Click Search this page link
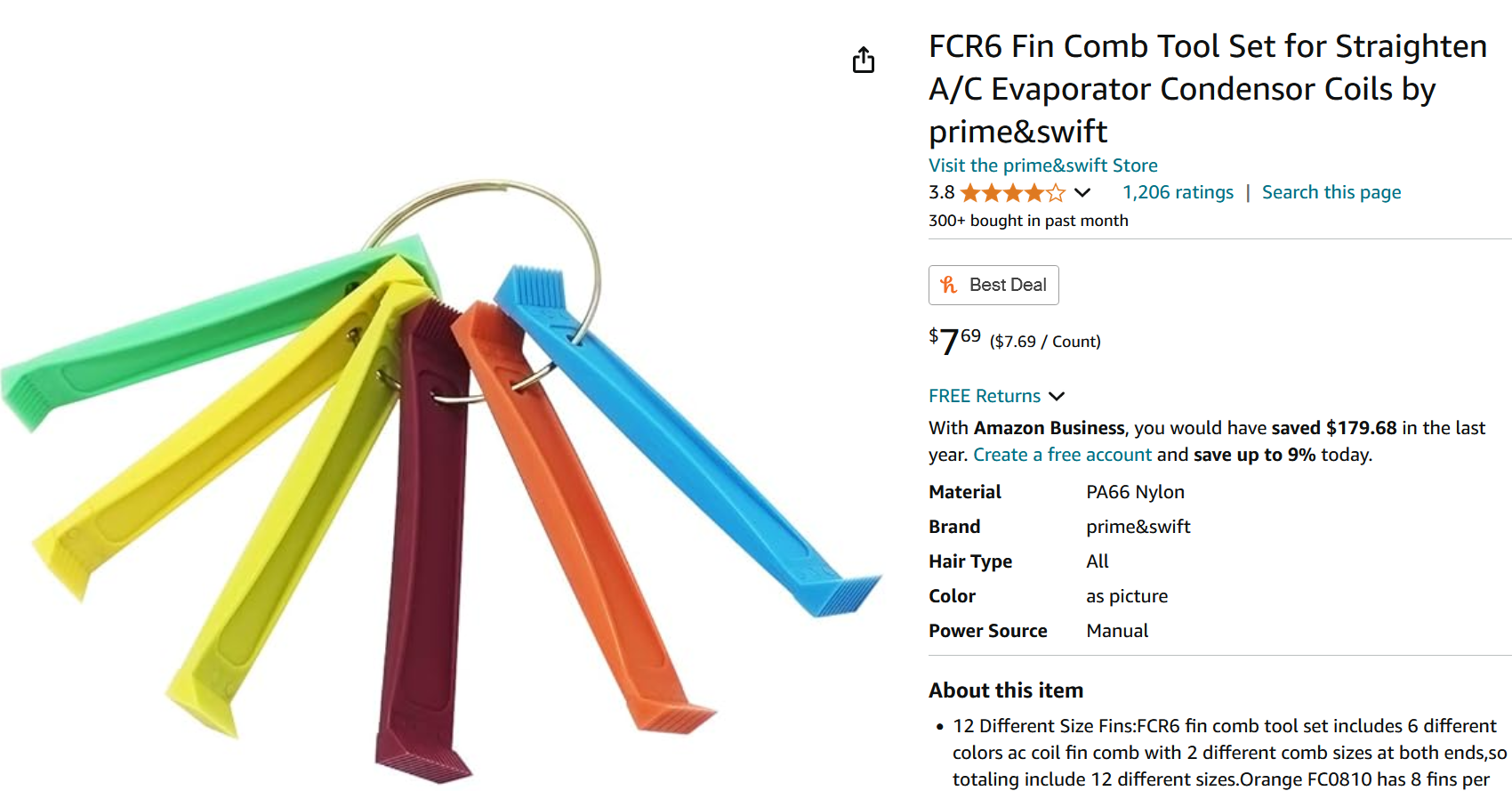Image resolution: width=1512 pixels, height=791 pixels. [x=1331, y=192]
